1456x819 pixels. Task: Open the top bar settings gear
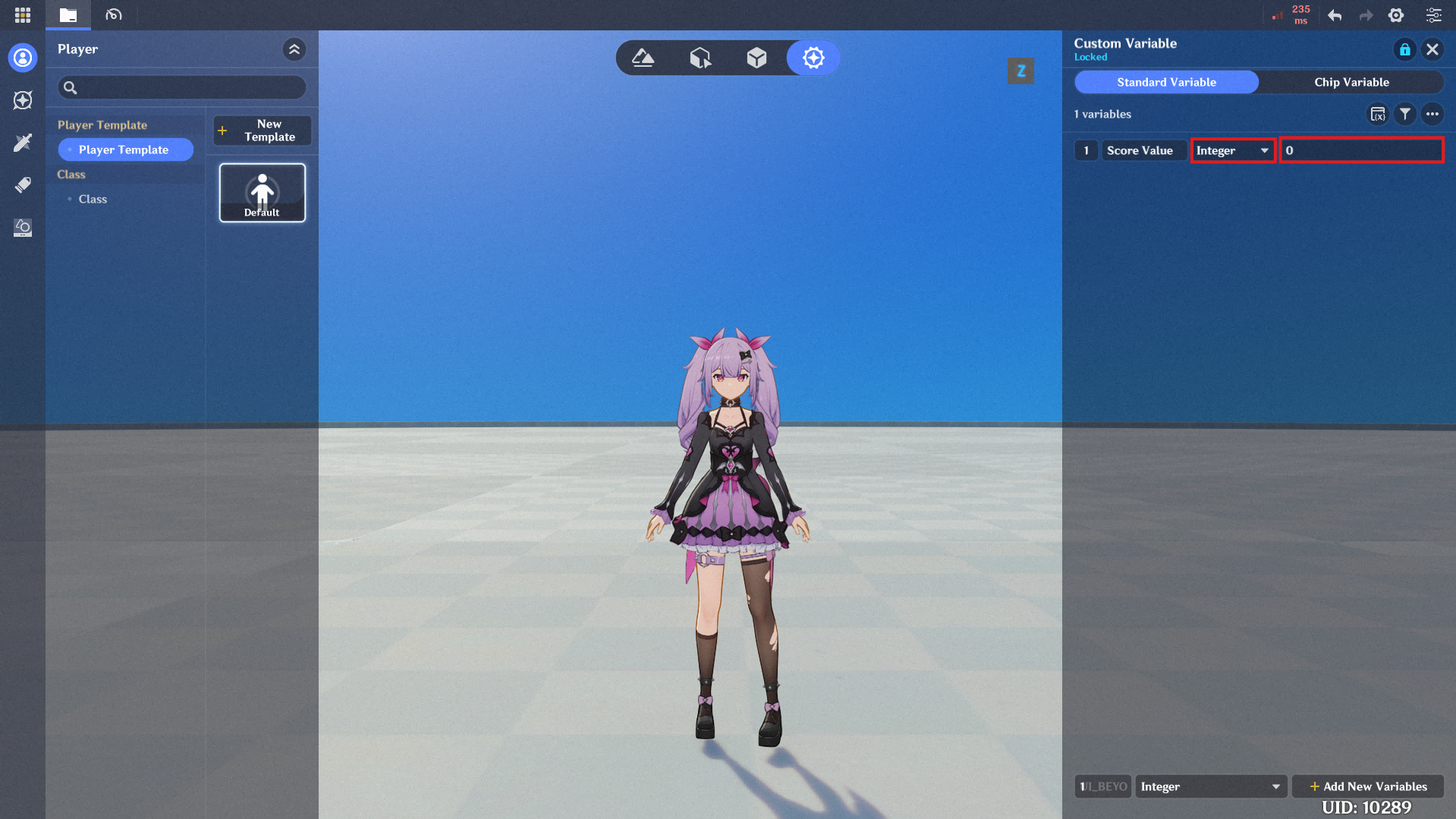tap(1396, 15)
